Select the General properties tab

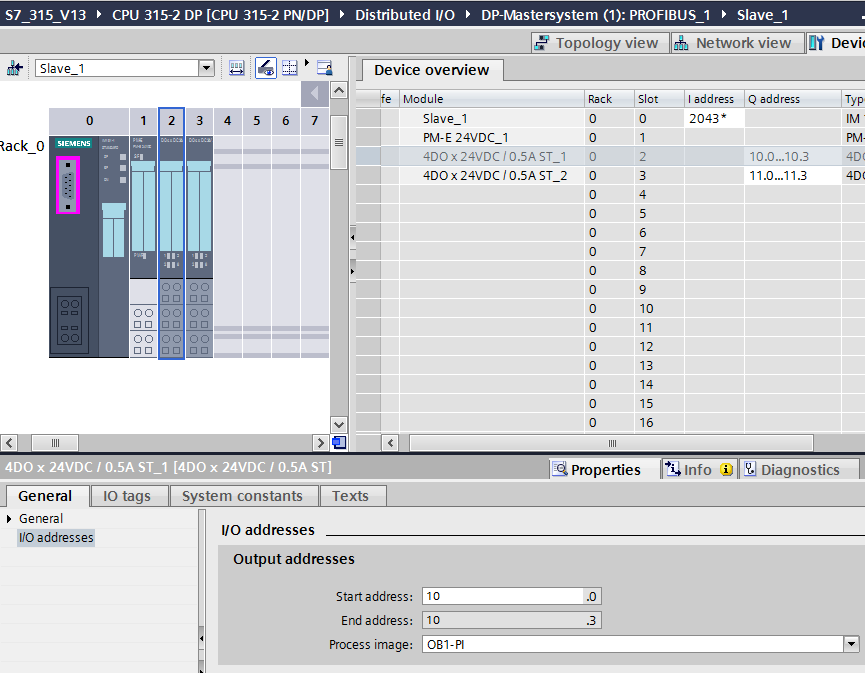coord(45,496)
